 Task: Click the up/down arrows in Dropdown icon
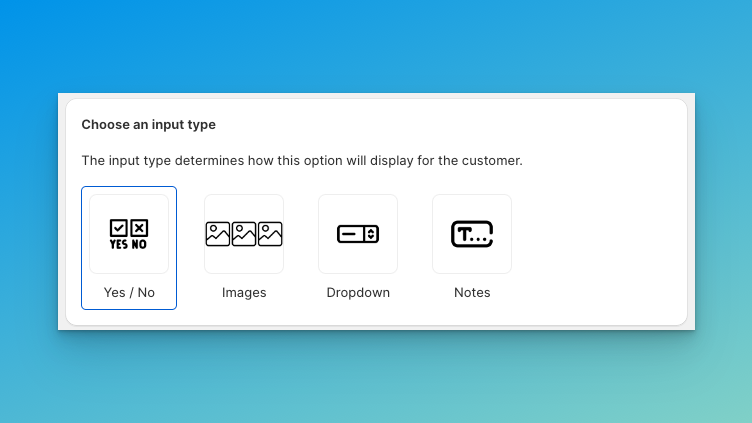371,234
